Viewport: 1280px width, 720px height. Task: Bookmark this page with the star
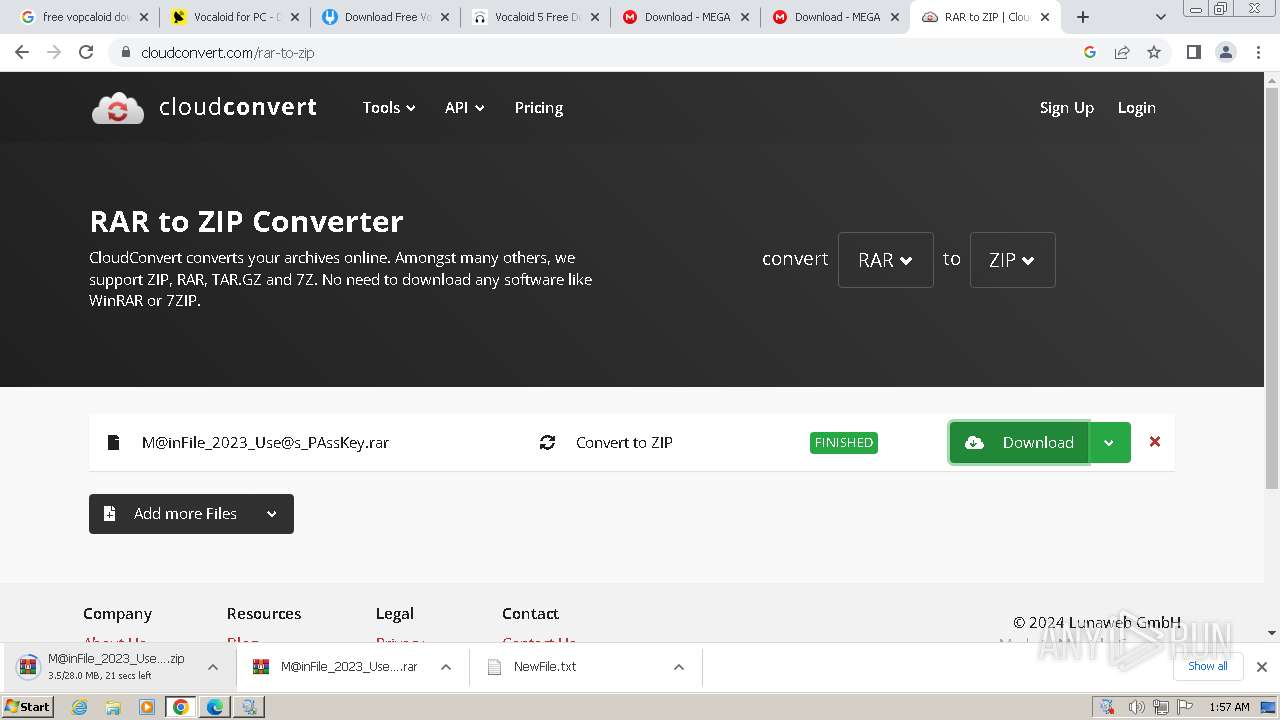(x=1154, y=52)
